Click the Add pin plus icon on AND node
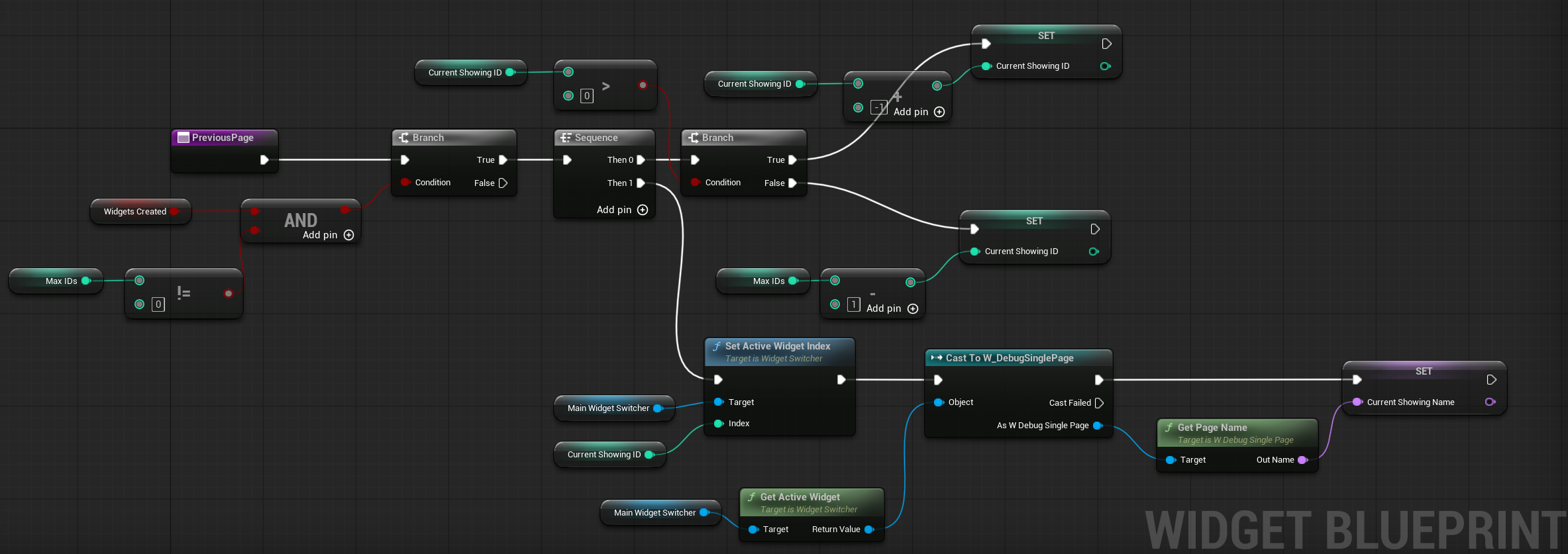 pos(348,235)
